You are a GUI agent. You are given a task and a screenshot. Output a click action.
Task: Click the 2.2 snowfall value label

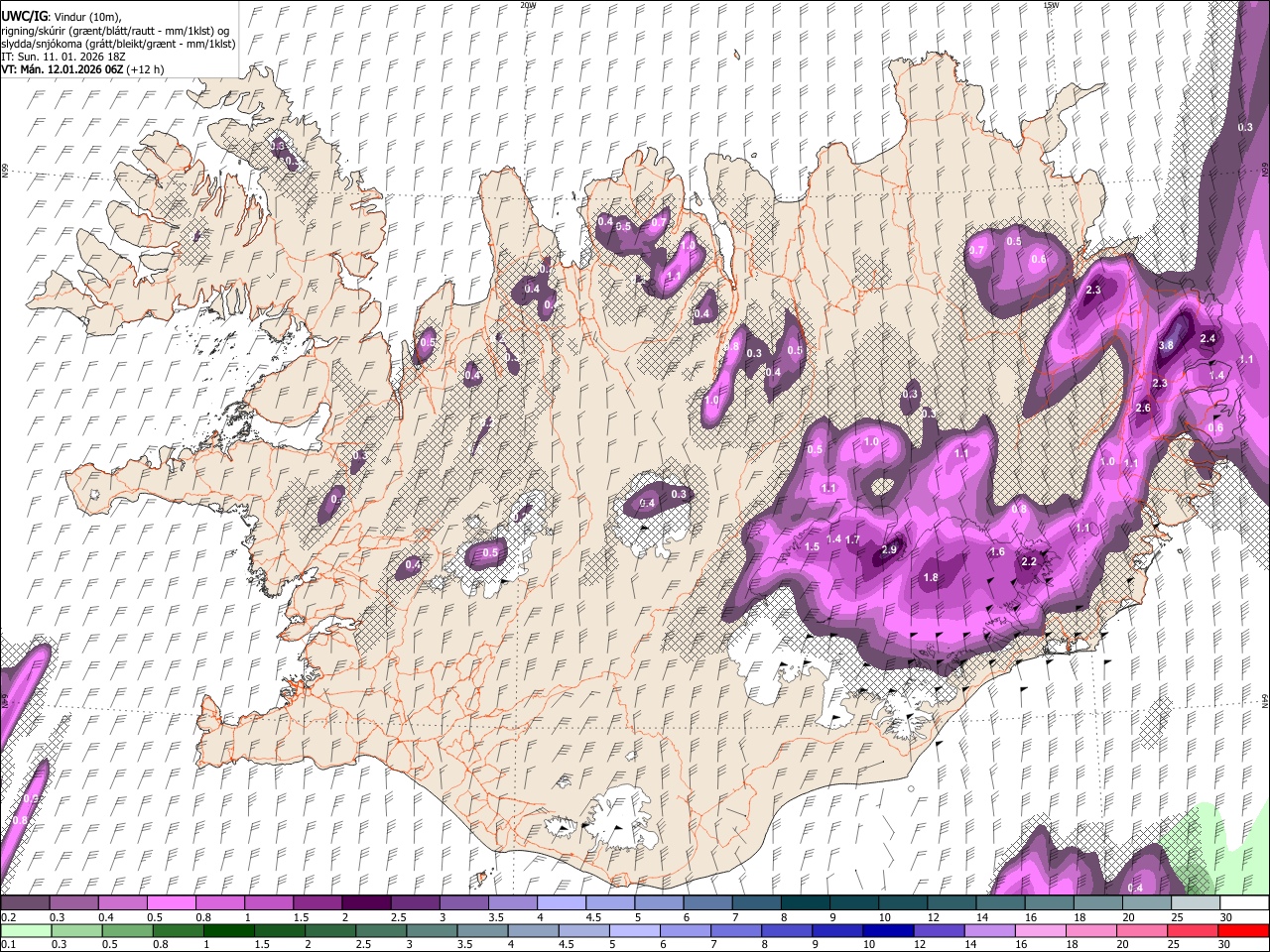(x=1029, y=562)
